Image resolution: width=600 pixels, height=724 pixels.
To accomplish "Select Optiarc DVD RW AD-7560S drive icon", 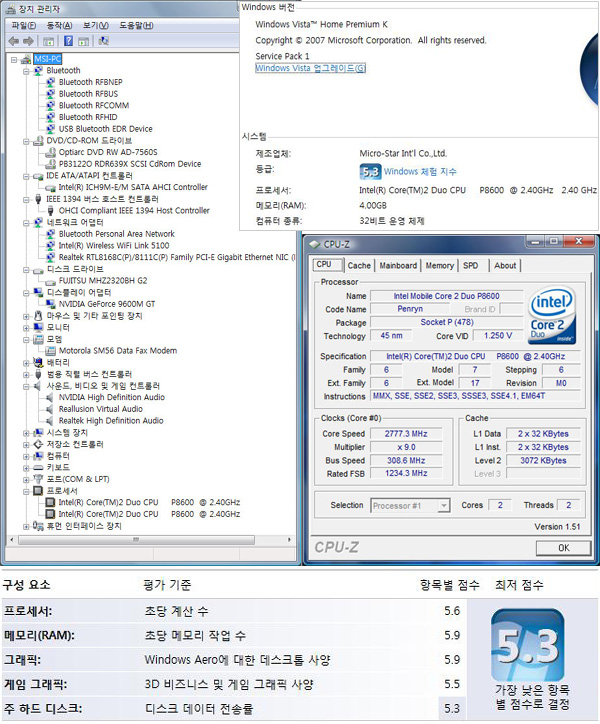I will point(50,152).
